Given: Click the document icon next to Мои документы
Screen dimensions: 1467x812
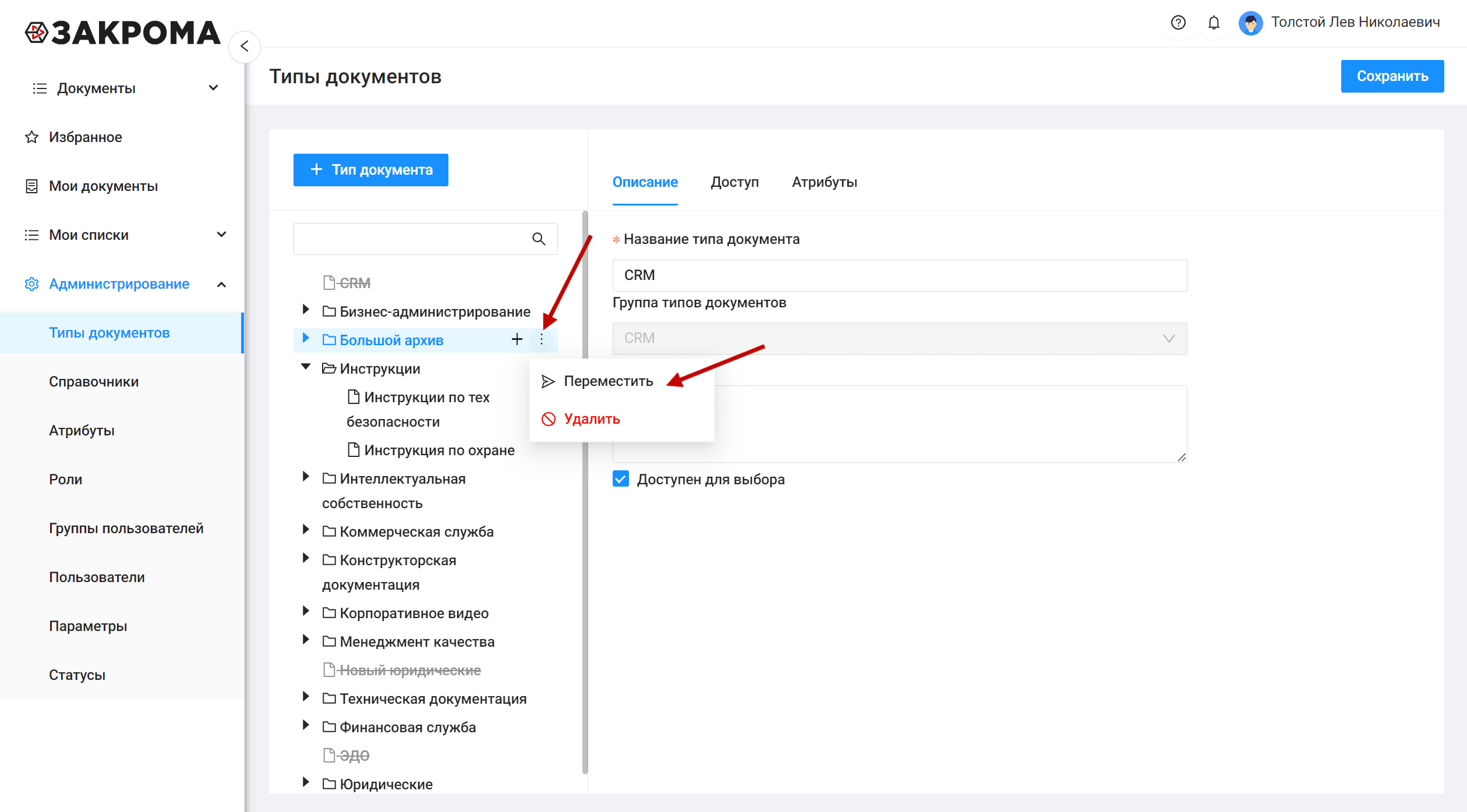Looking at the screenshot, I should (32, 186).
